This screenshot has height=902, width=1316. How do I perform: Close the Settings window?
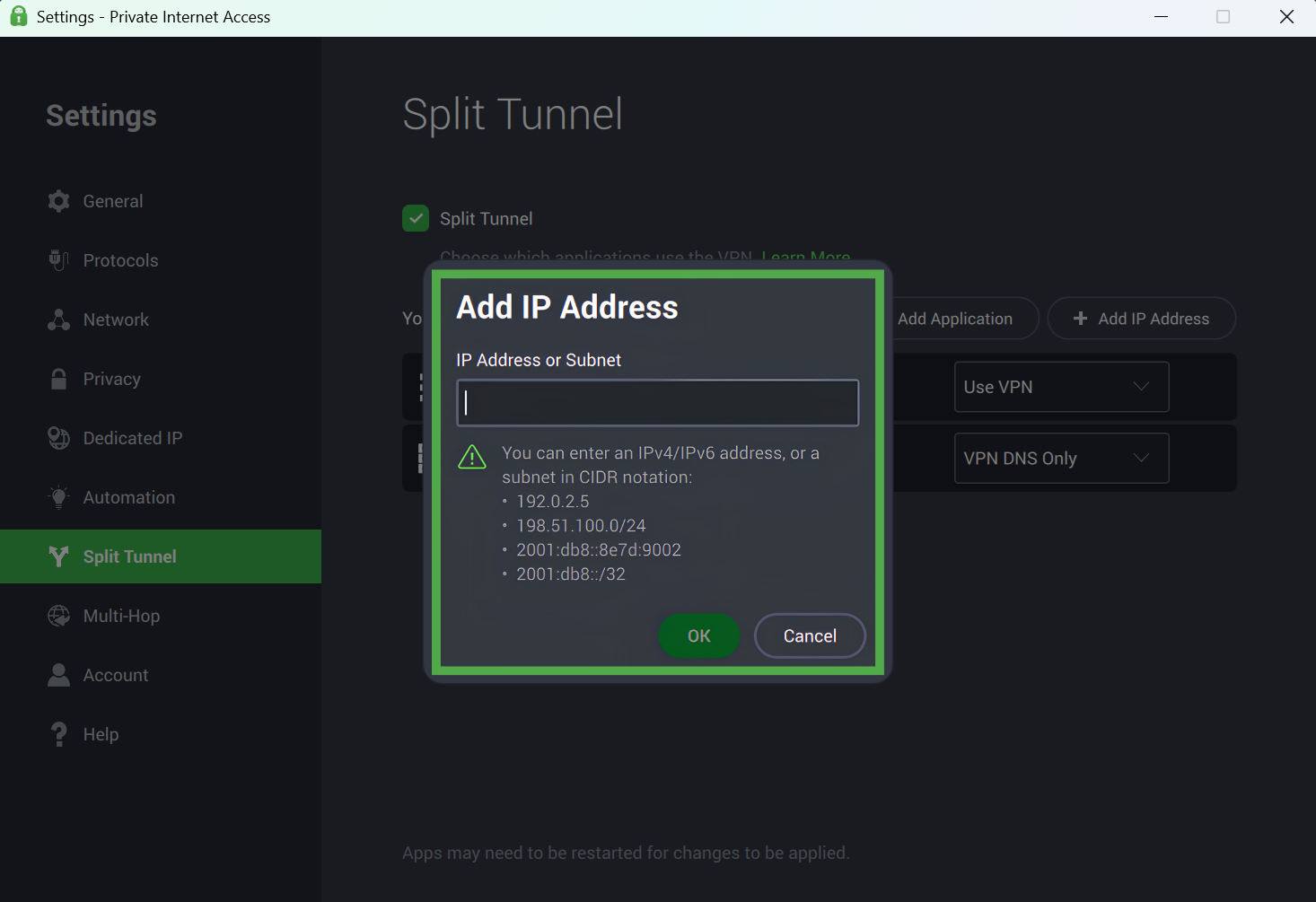click(1286, 17)
